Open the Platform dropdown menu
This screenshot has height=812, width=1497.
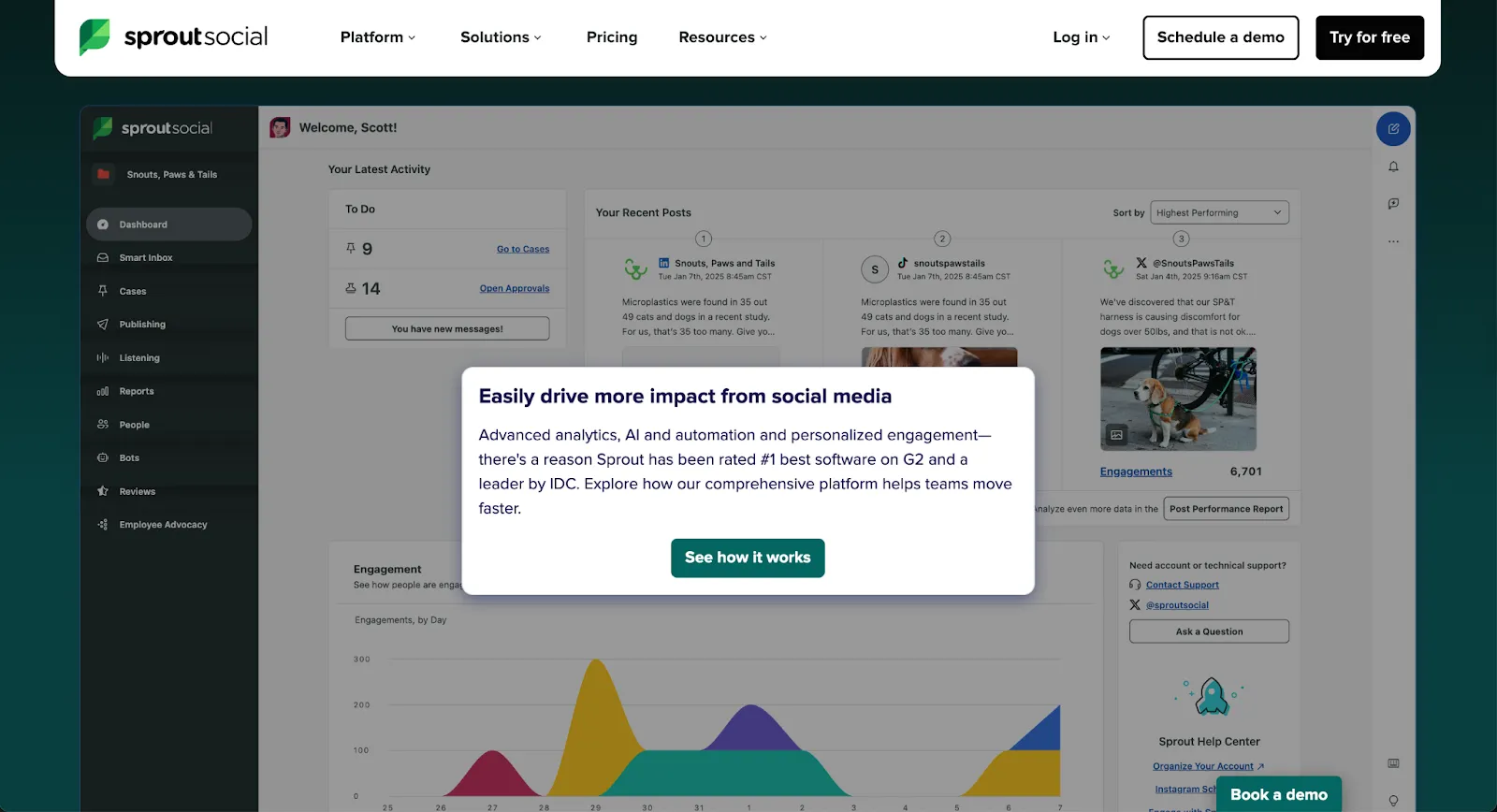[377, 37]
